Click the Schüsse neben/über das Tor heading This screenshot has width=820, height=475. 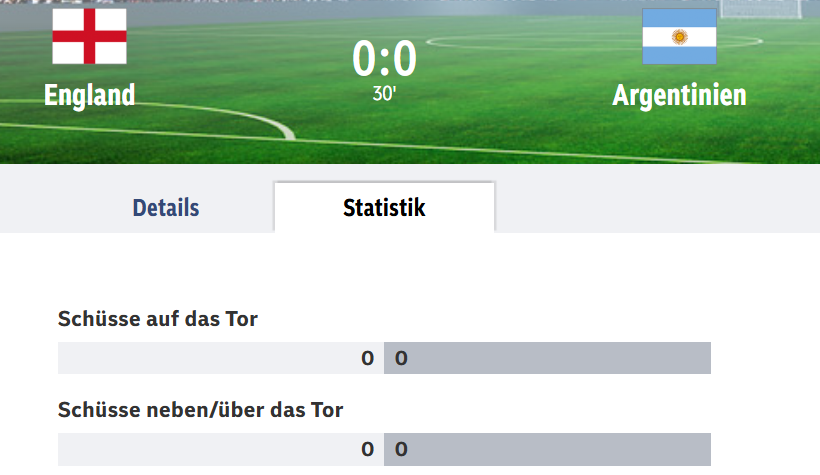[x=200, y=410]
